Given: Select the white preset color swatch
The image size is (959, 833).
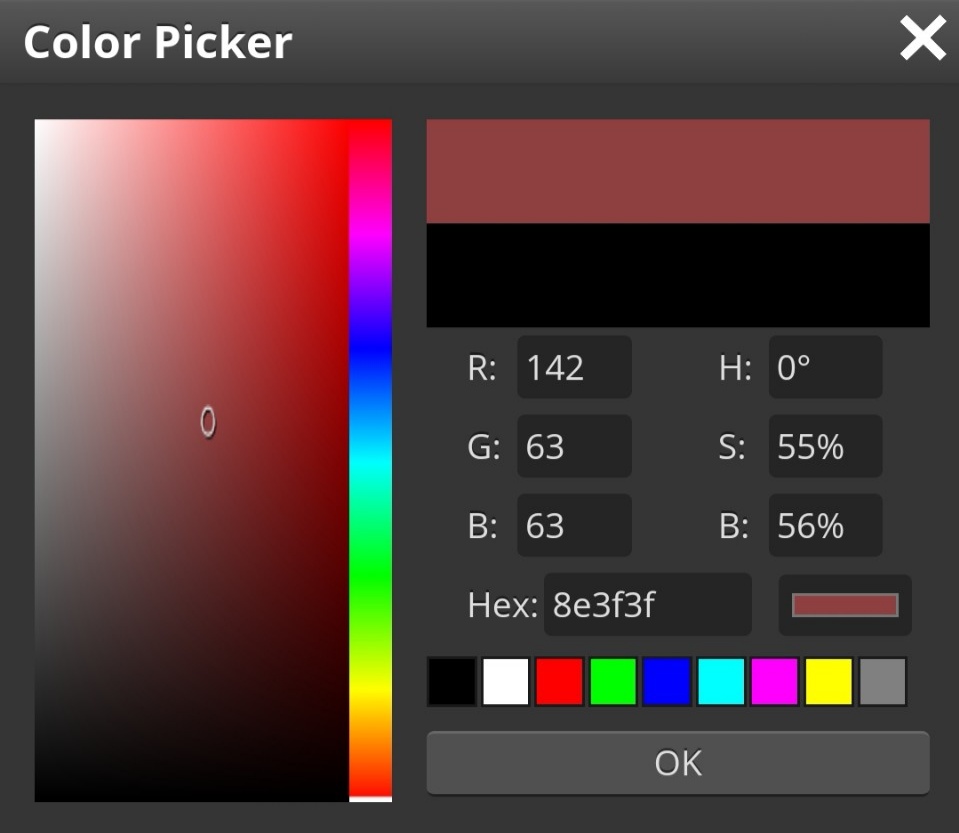Looking at the screenshot, I should point(505,679).
